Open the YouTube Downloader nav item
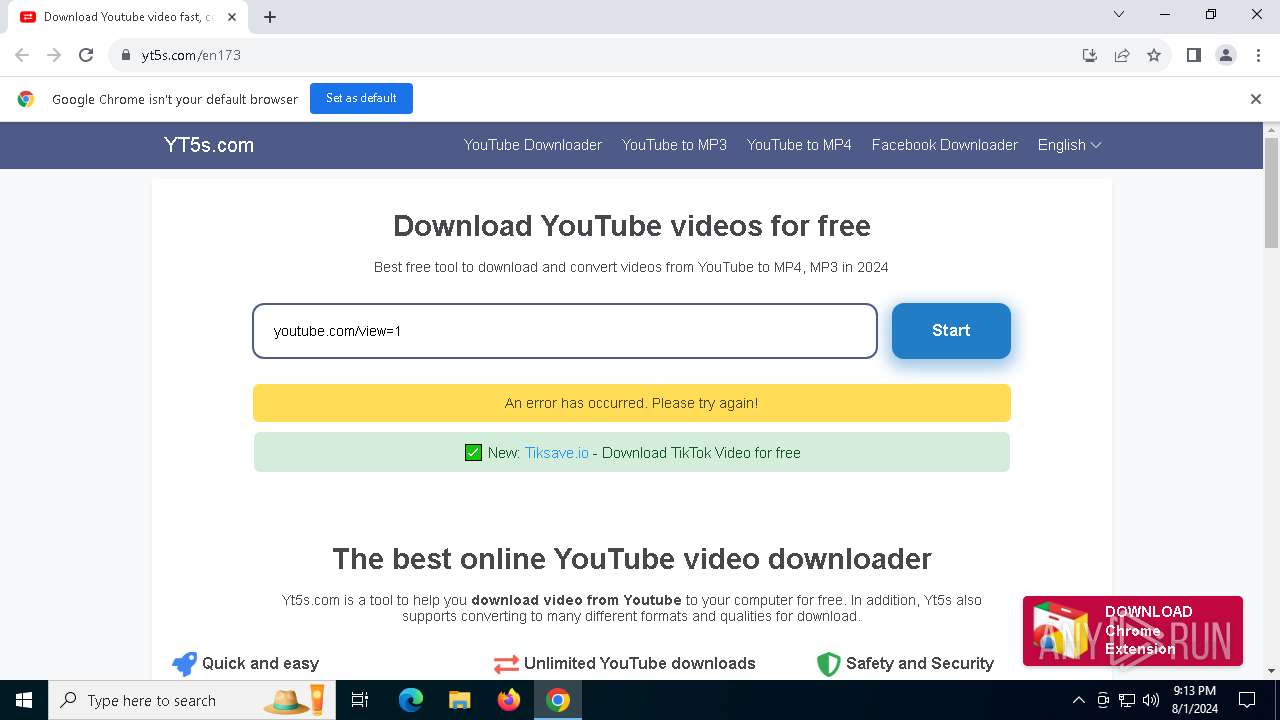1280x720 pixels. pyautogui.click(x=533, y=145)
